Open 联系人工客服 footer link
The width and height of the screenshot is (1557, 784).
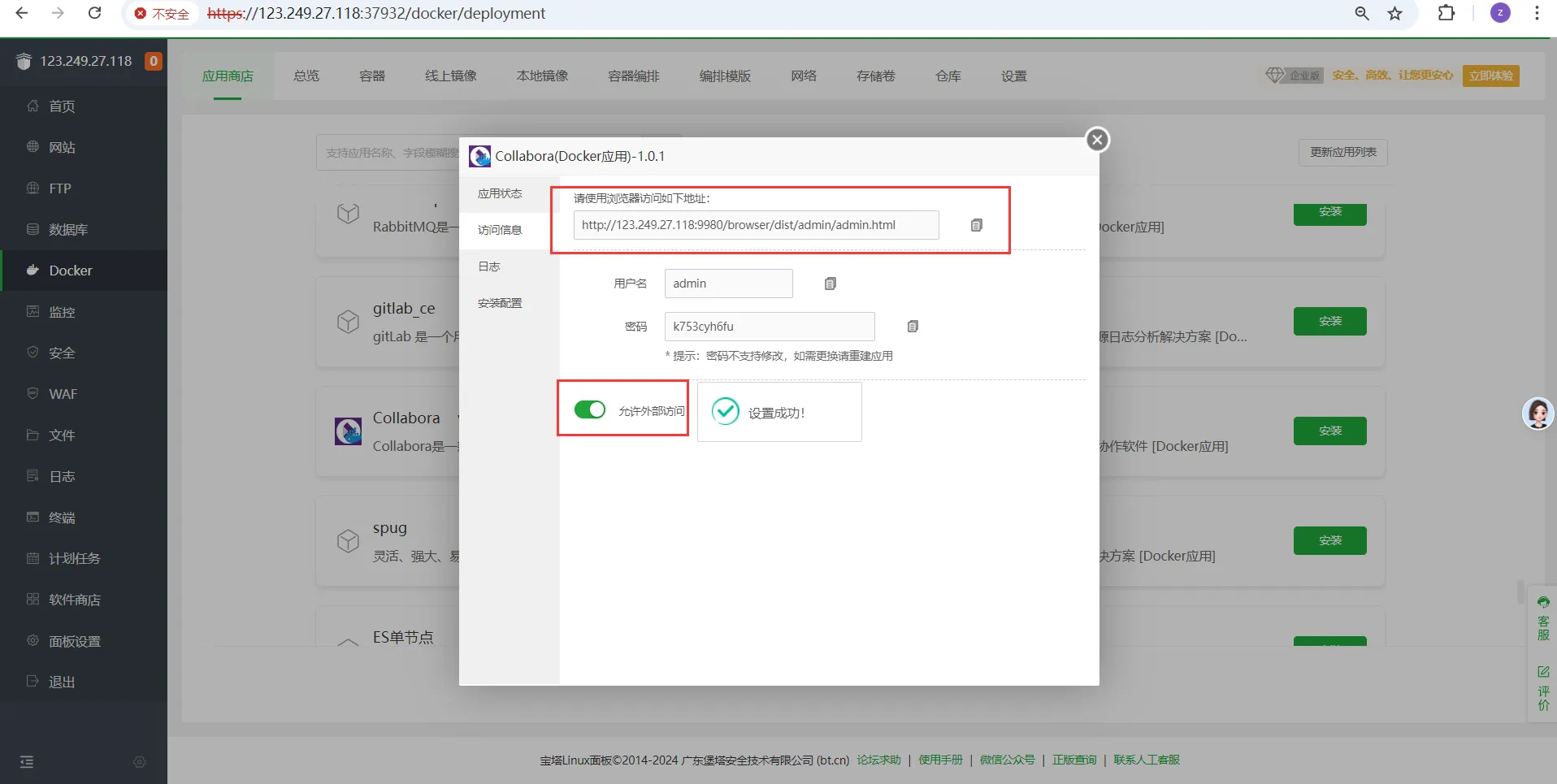1147,760
